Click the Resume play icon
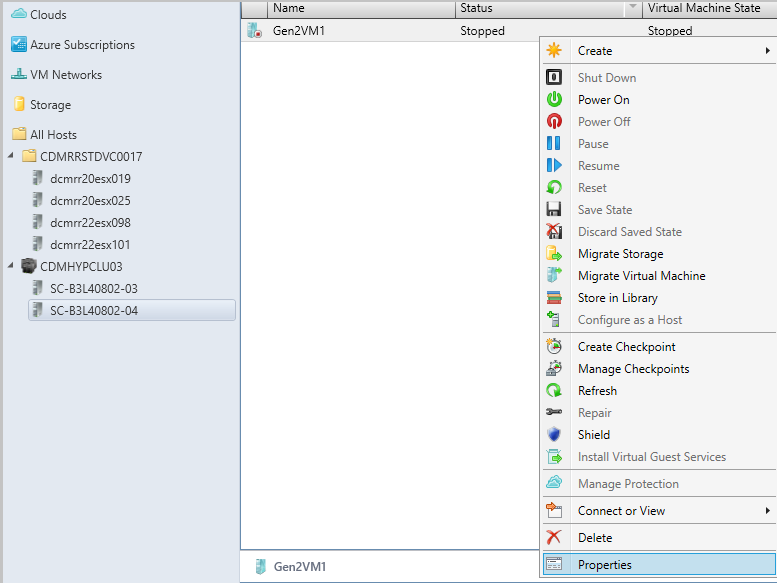 point(554,165)
